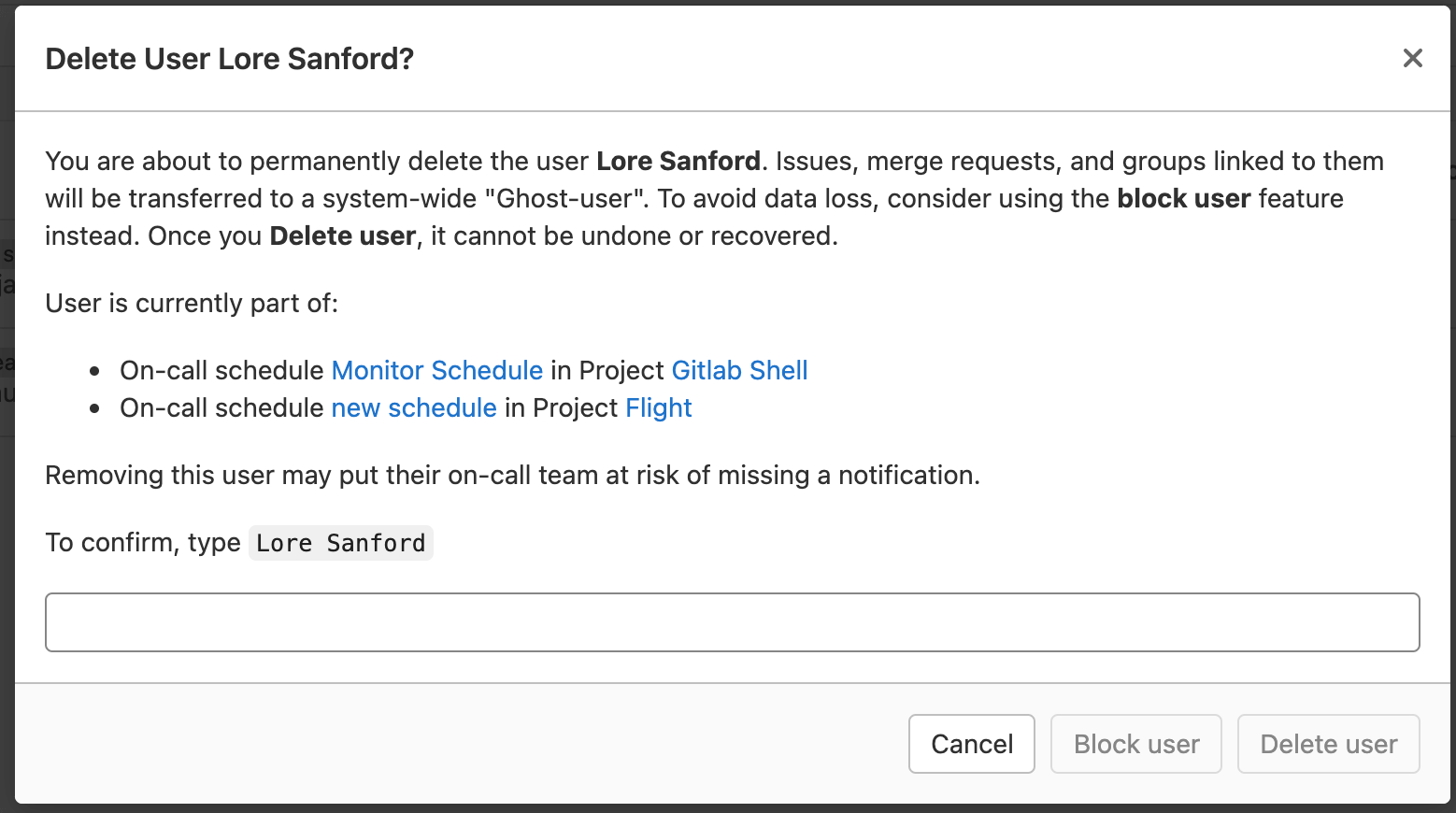The image size is (1456, 813).
Task: Confirm removal with Delete user
Action: [1328, 744]
